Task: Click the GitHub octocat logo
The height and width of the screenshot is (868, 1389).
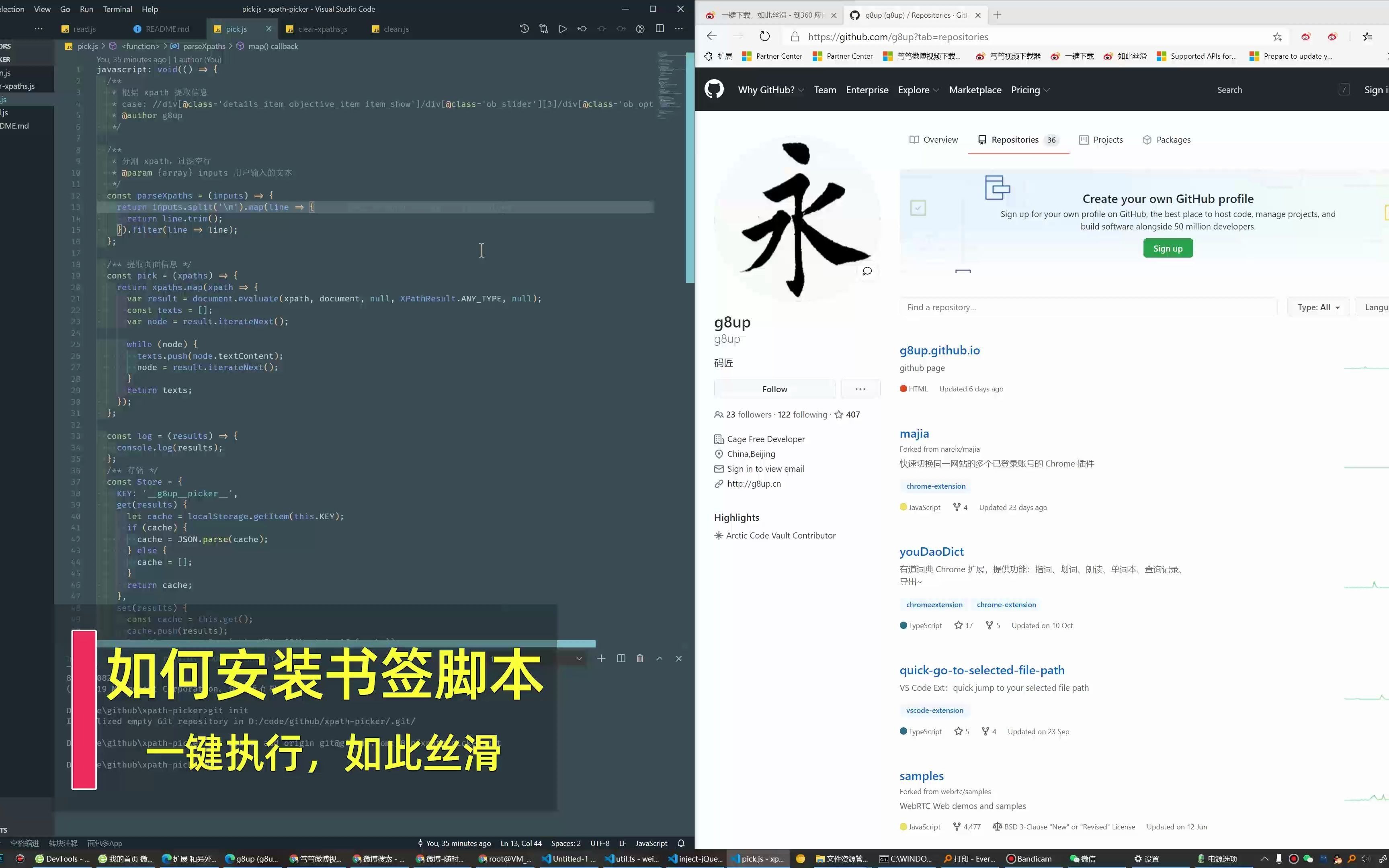Action: tap(713, 90)
